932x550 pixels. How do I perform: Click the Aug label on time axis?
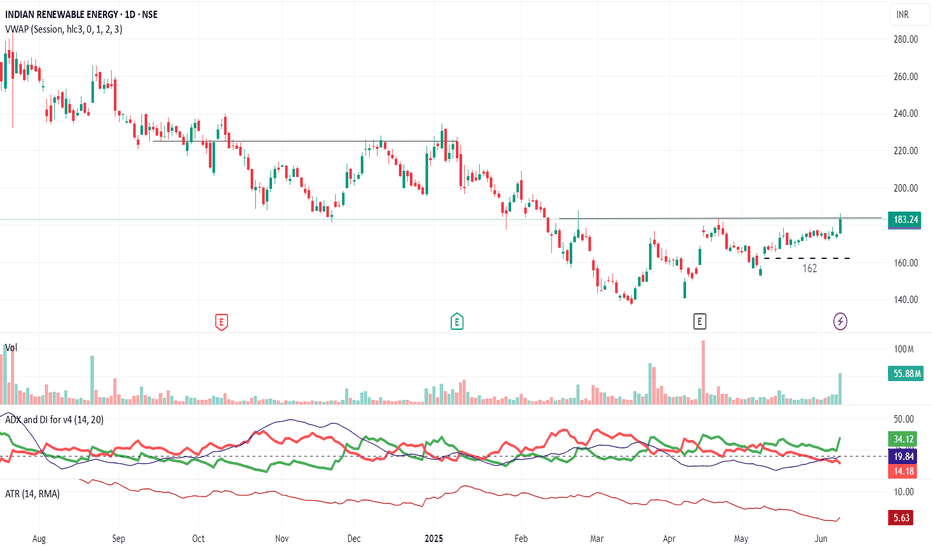[39, 539]
